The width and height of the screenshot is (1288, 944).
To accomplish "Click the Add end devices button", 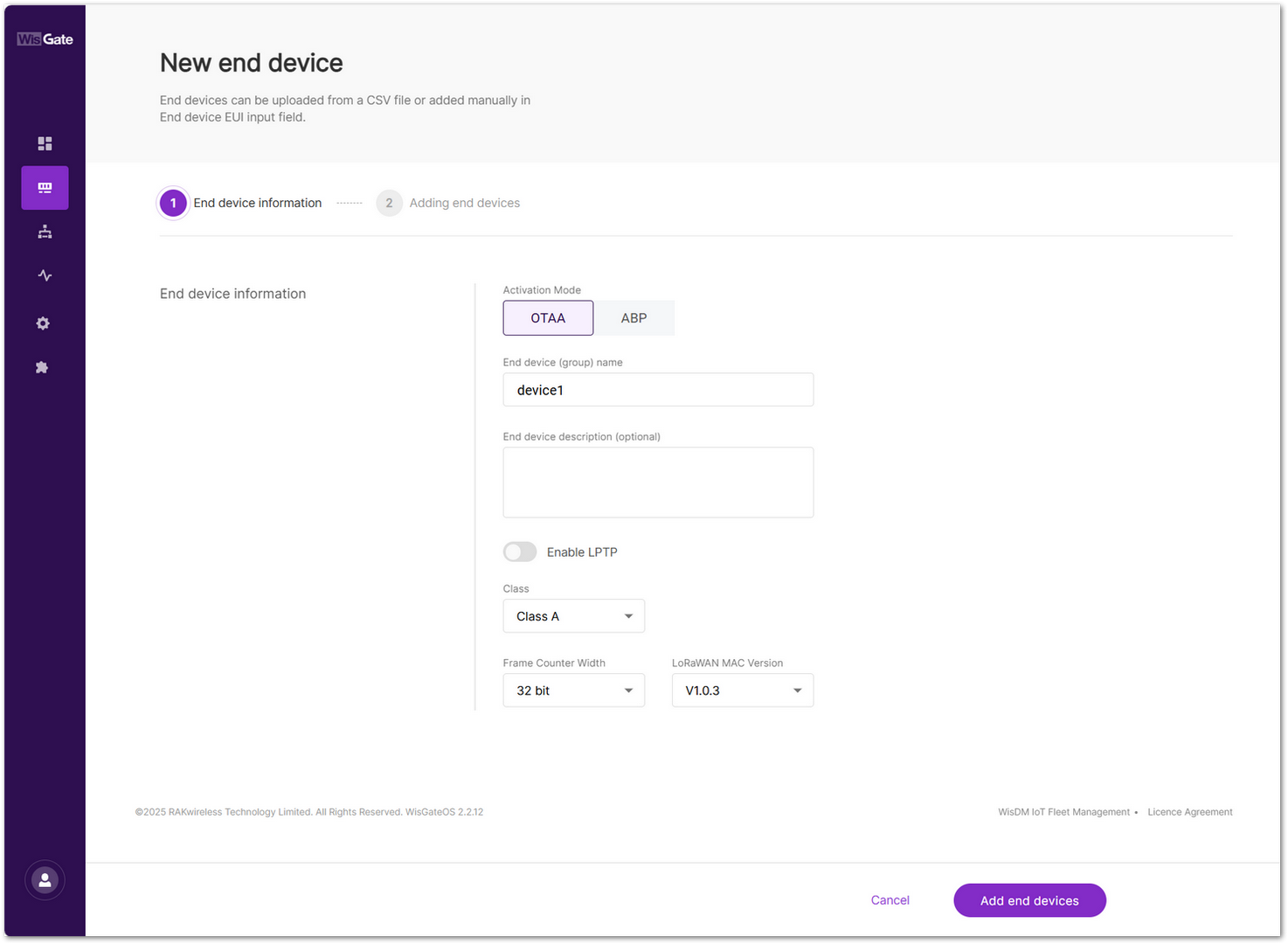I will 1029,900.
